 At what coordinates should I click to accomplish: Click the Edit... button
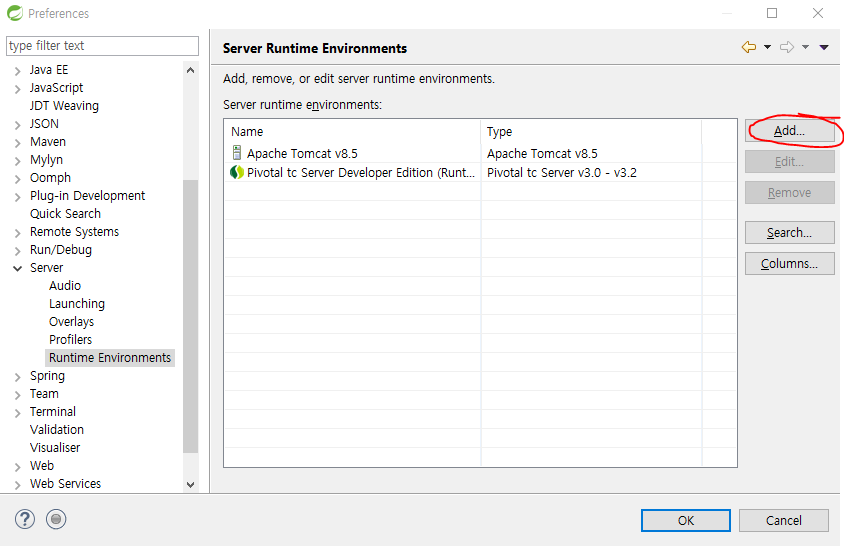pyautogui.click(x=790, y=162)
